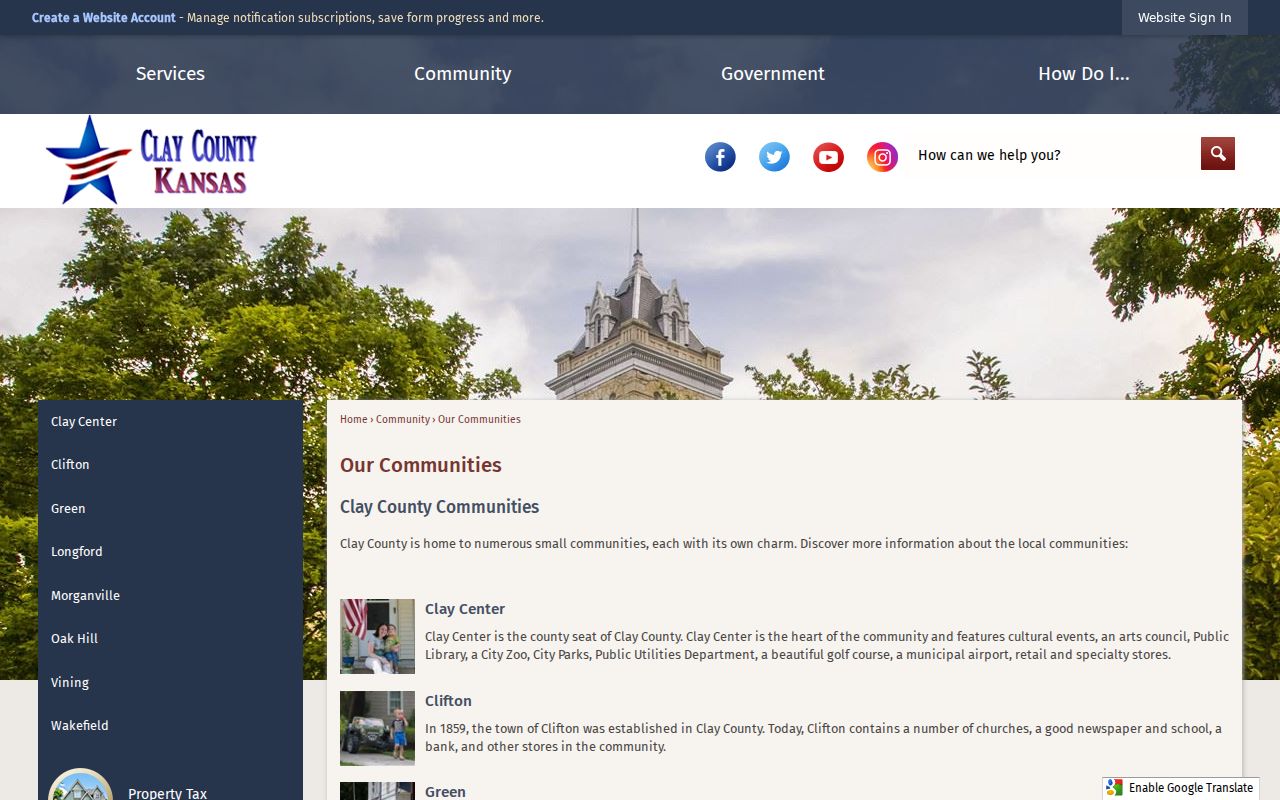Select Clifton in the sidebar
This screenshot has height=800, width=1280.
170,465
